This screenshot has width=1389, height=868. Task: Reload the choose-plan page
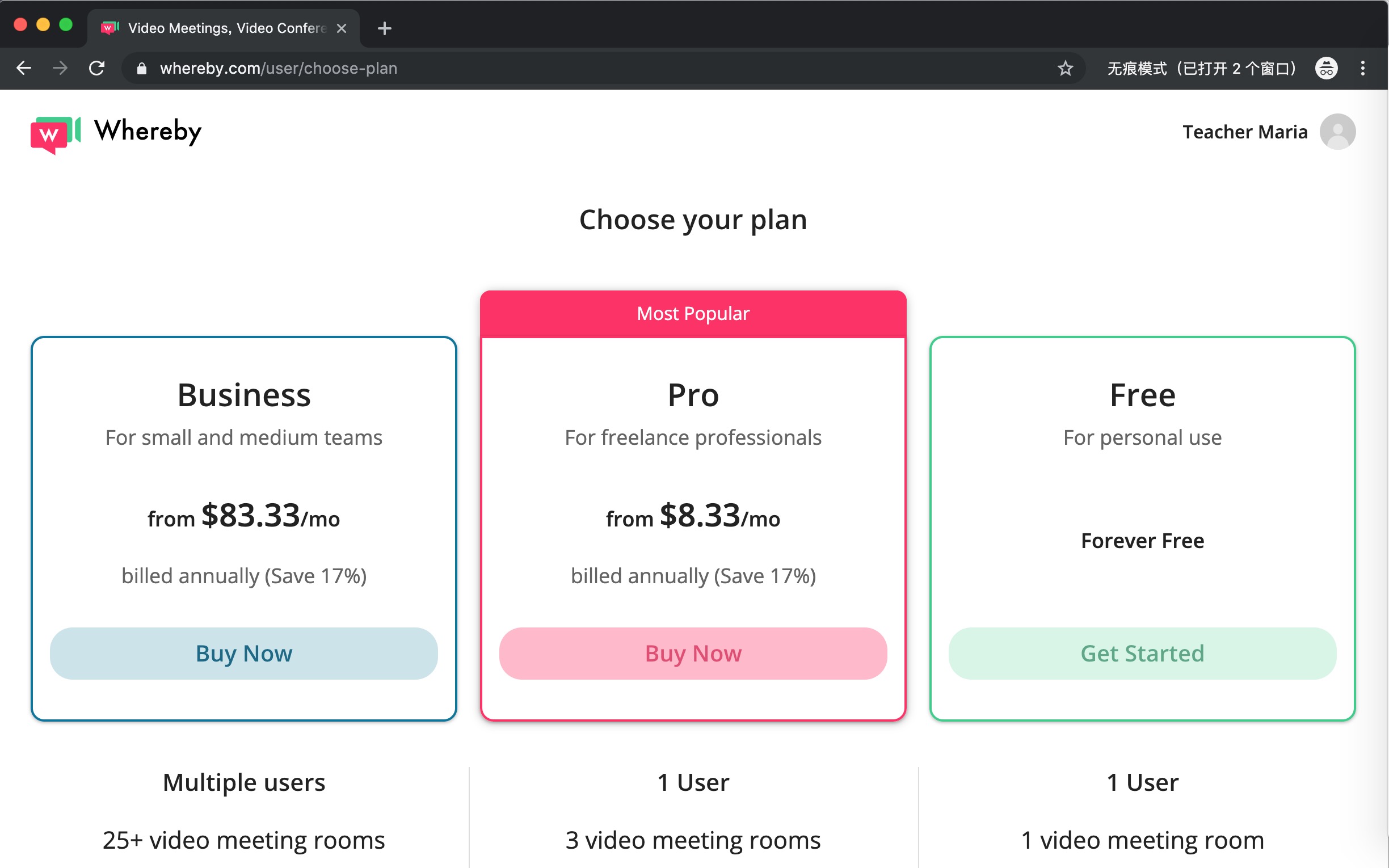tap(97, 68)
